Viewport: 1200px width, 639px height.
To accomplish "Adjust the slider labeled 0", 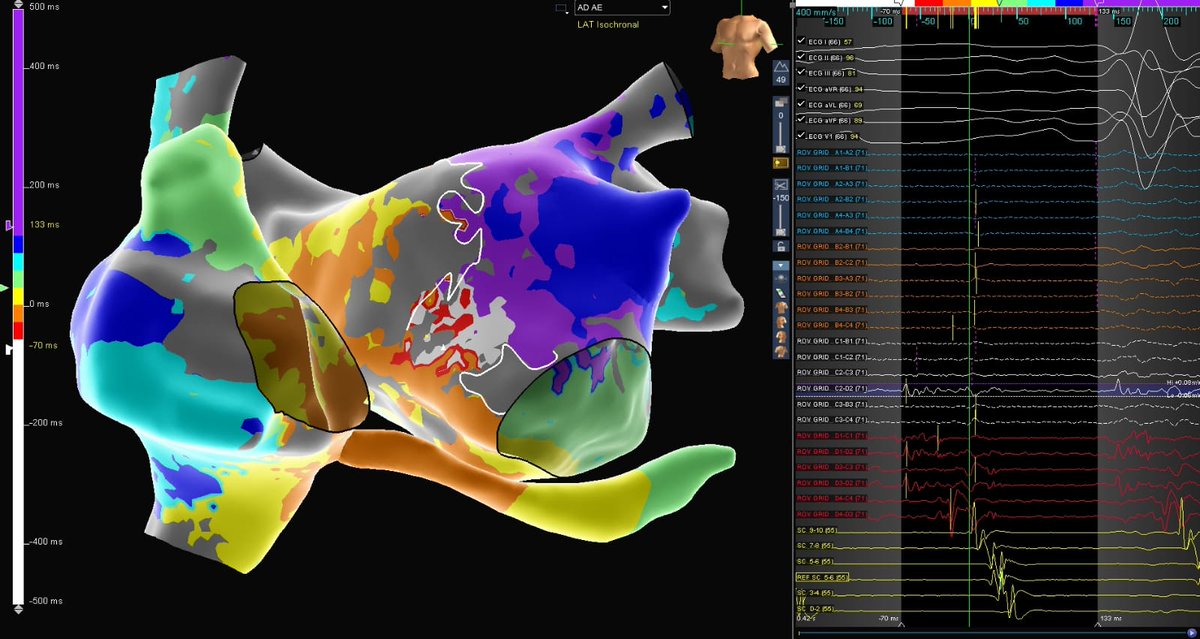I will [780, 138].
